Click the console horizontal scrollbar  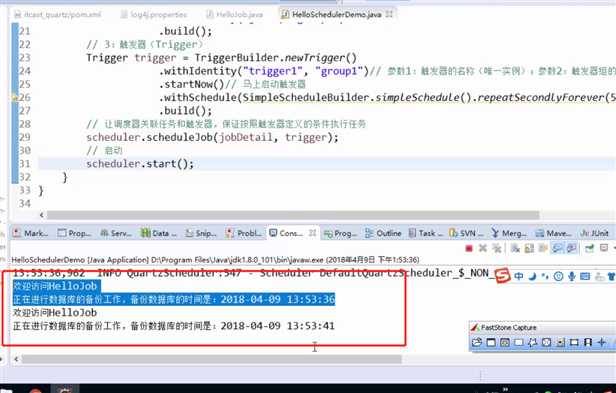(212, 359)
